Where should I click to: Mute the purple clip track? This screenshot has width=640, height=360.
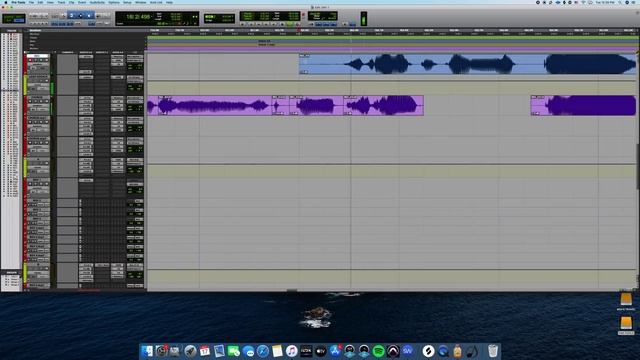[x=47, y=101]
